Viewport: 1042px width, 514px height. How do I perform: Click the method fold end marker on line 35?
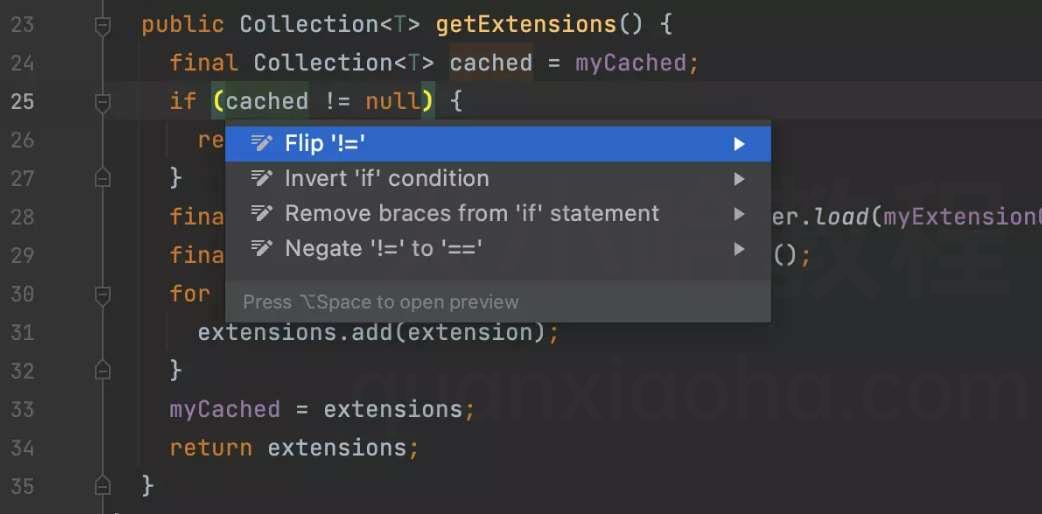pos(102,485)
